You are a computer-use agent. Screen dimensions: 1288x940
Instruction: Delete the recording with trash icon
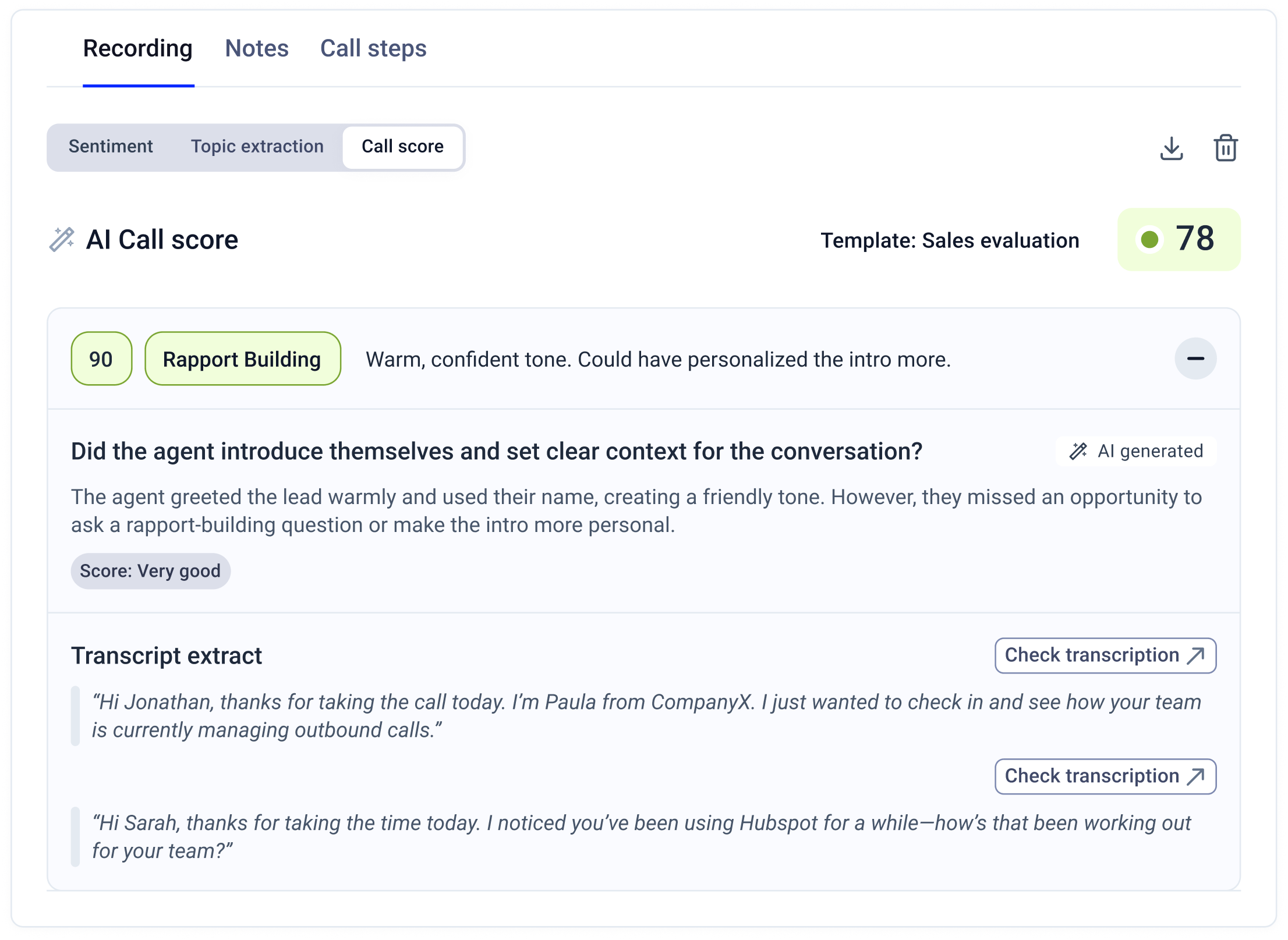click(1225, 148)
